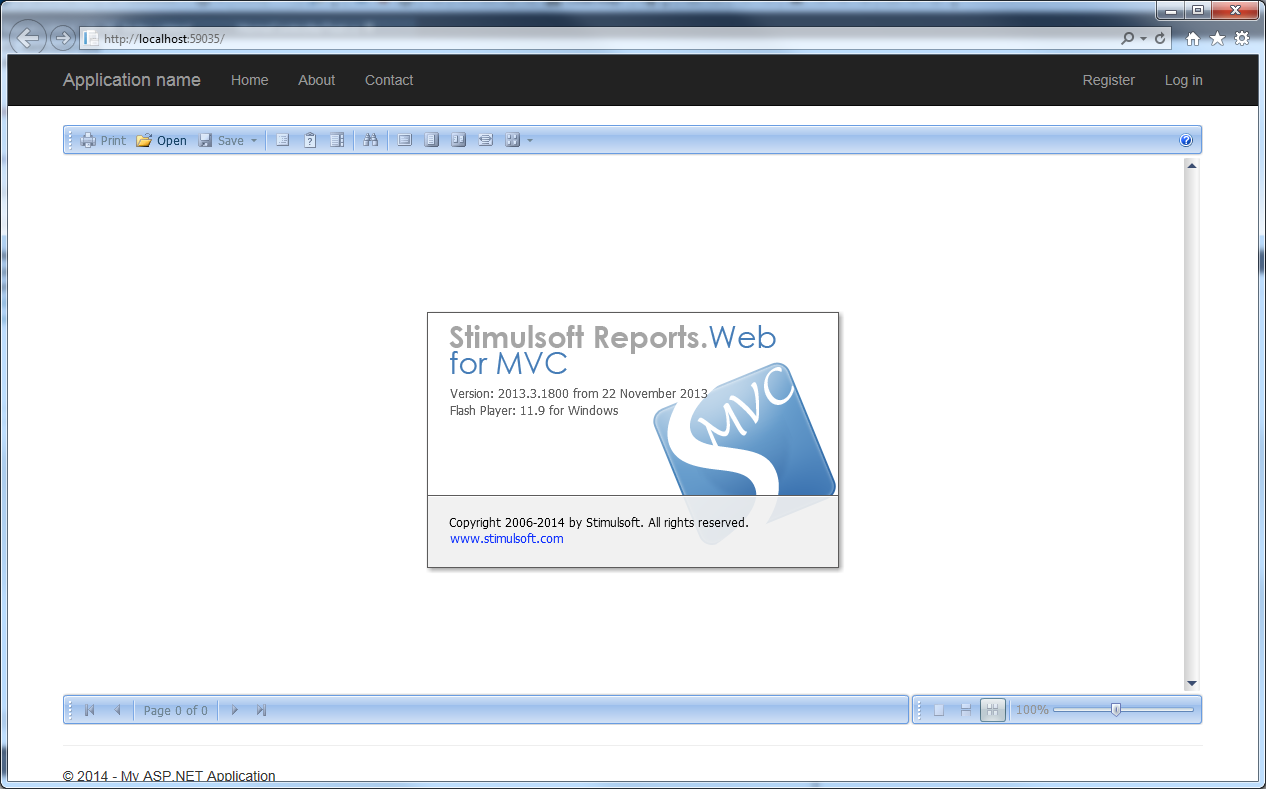Open the help icon in viewer toolbar
Viewport: 1266px width, 789px height.
1186,140
